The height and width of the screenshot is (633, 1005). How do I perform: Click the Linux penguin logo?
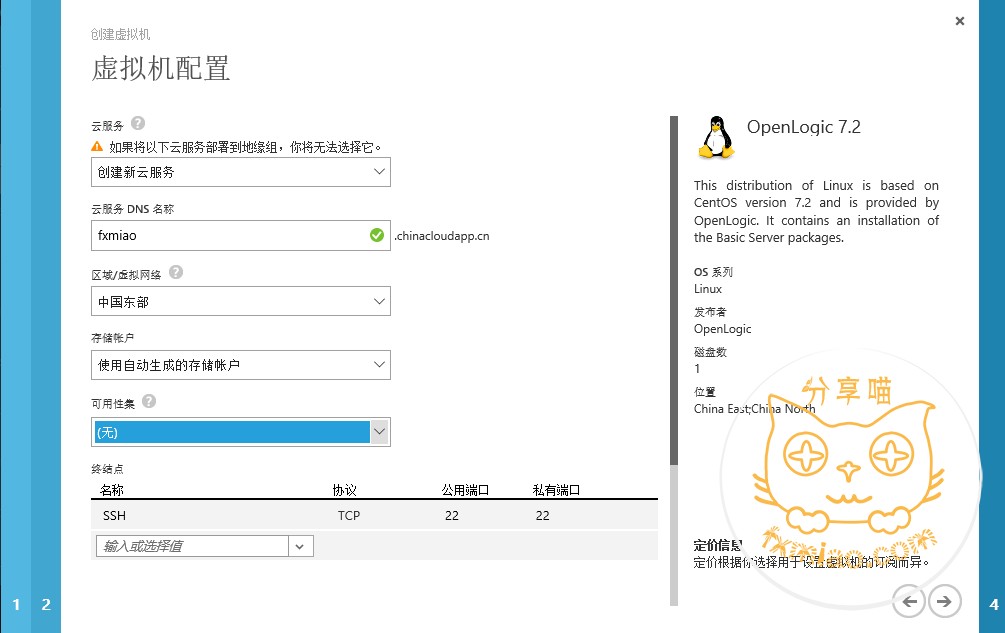point(716,137)
